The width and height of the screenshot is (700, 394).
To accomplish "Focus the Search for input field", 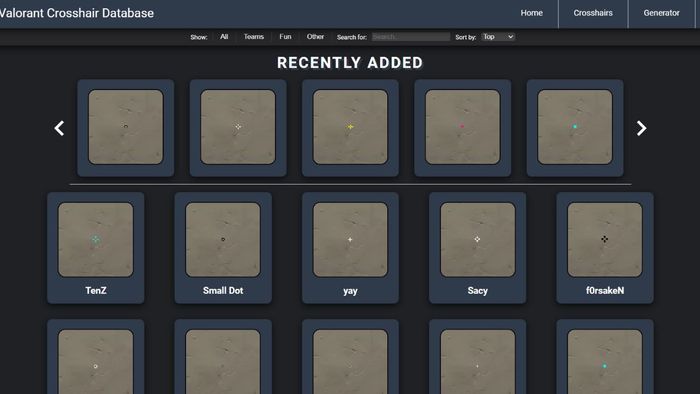I will pyautogui.click(x=411, y=37).
